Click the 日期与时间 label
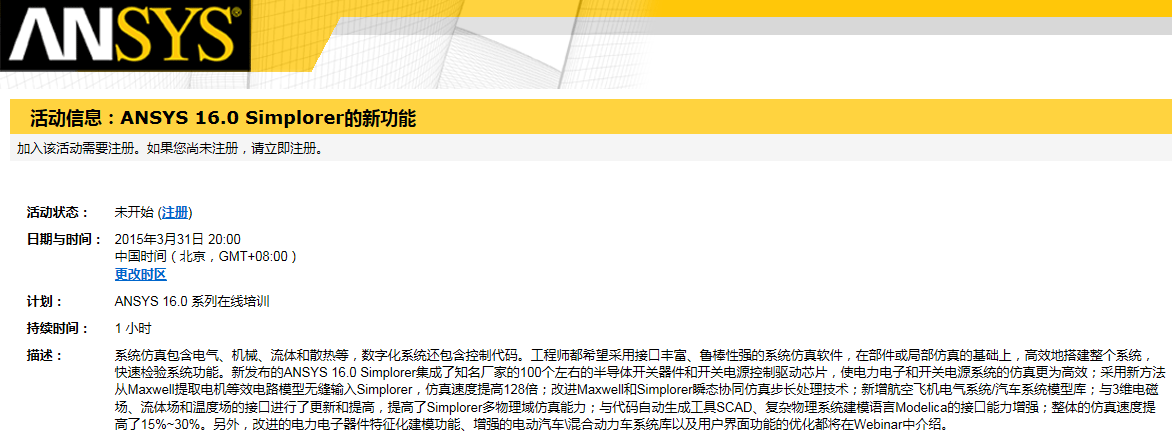The height and width of the screenshot is (440, 1172). pos(64,239)
